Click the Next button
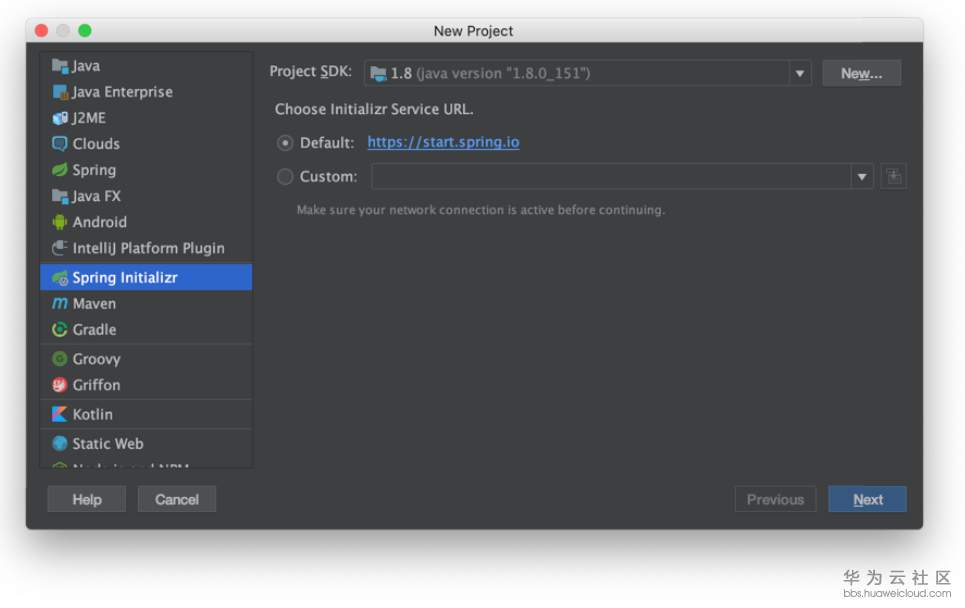Screen dimensions: 965x608 pyautogui.click(x=867, y=499)
